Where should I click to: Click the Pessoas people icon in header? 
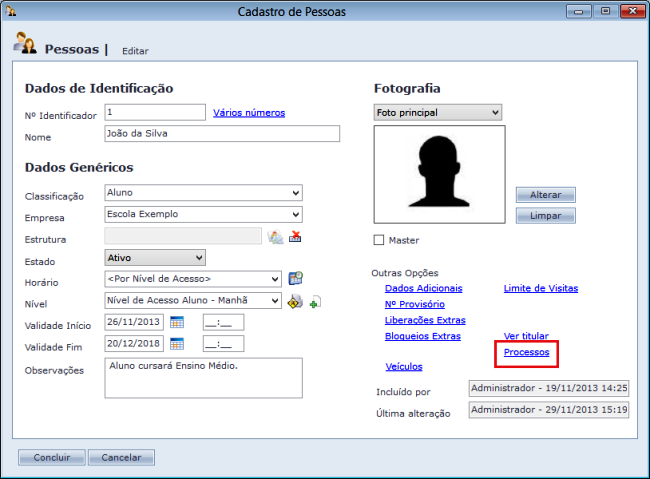click(26, 45)
